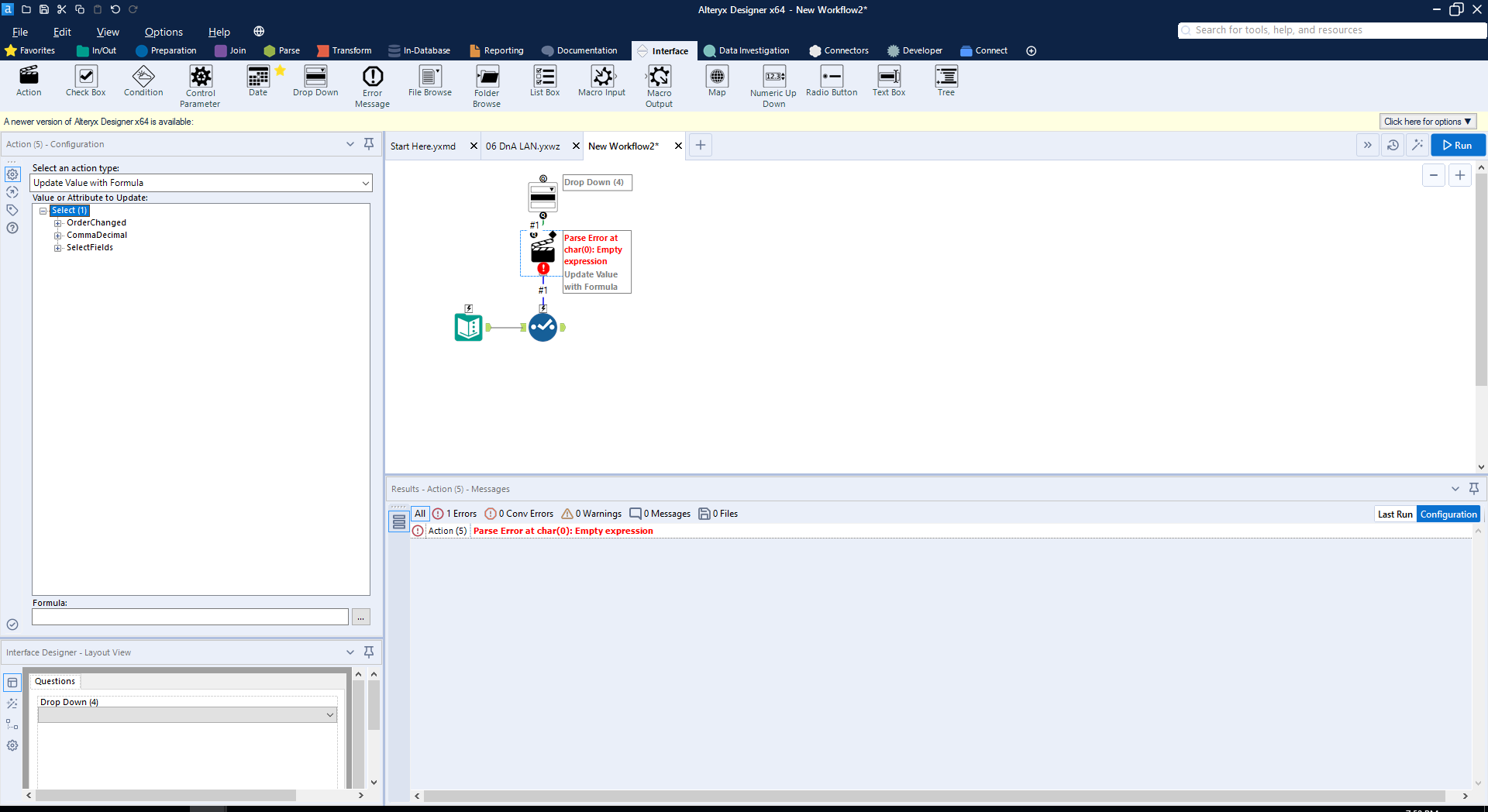Select the Macro Output tool
This screenshot has height=812, width=1488.
click(x=658, y=82)
